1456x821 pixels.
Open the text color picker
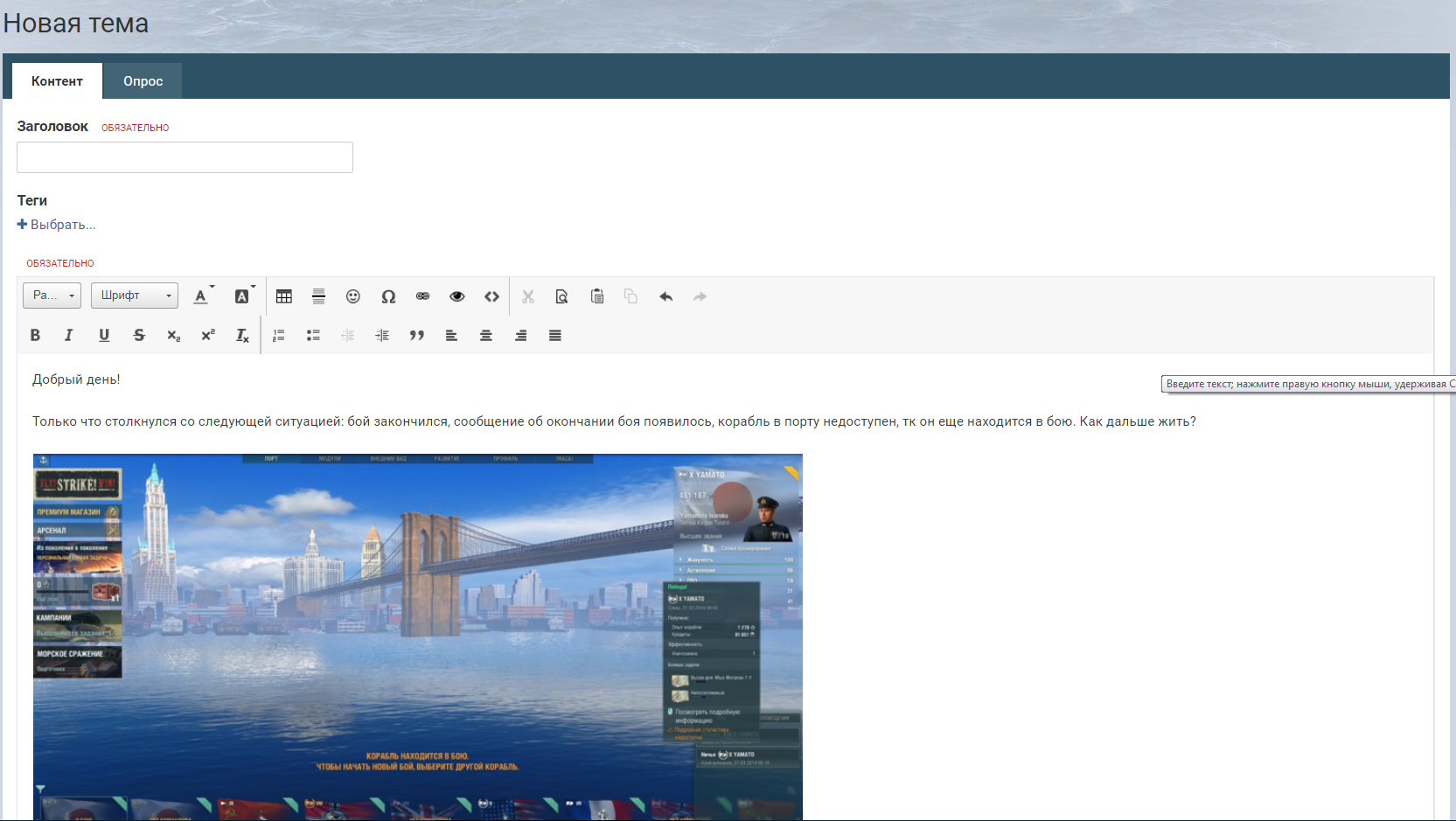[x=203, y=296]
